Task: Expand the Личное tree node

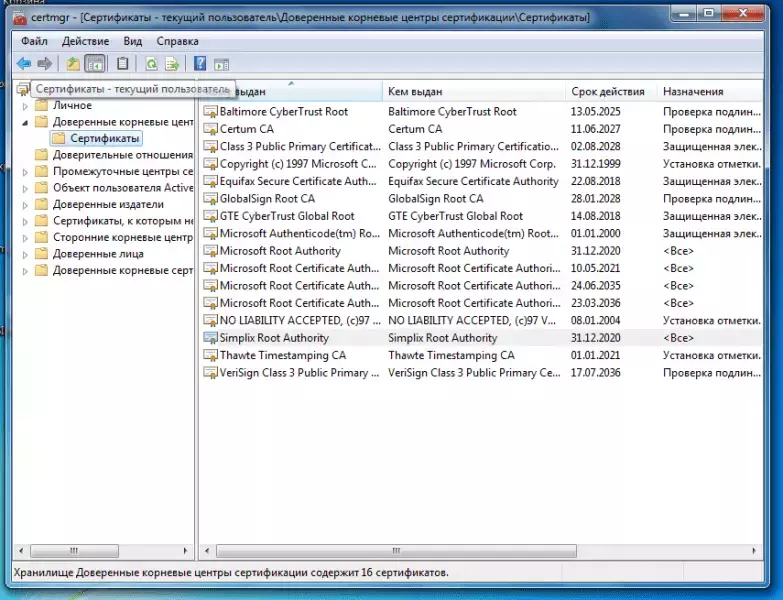Action: (25, 106)
